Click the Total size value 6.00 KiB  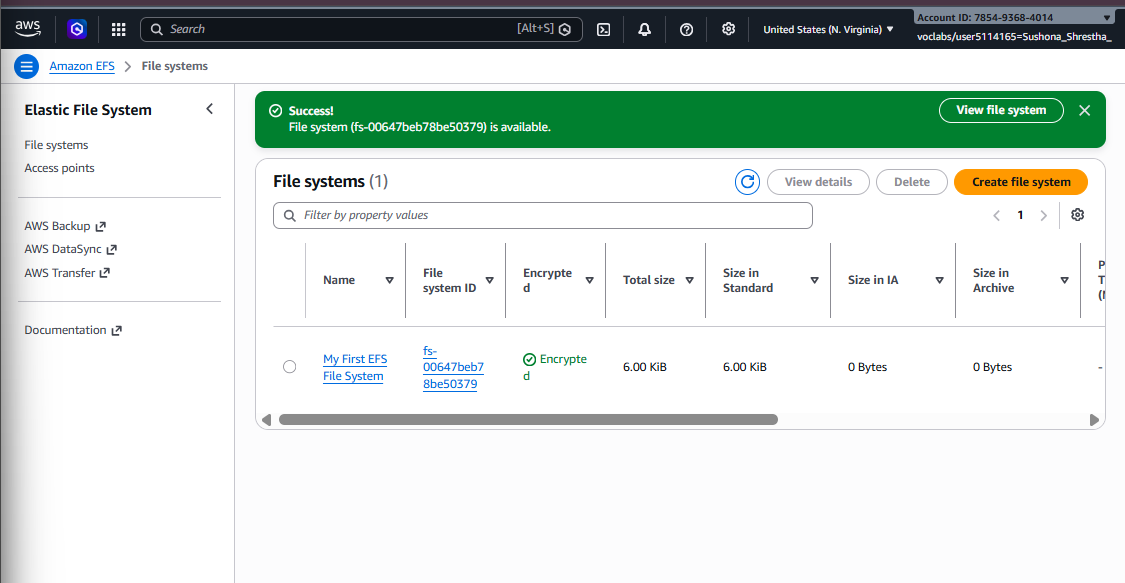point(644,367)
